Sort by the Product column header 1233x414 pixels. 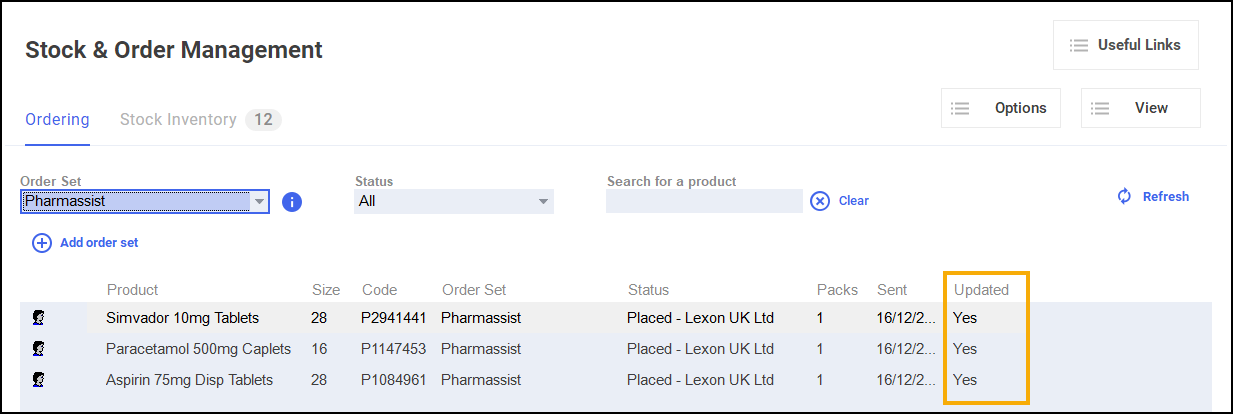point(132,290)
